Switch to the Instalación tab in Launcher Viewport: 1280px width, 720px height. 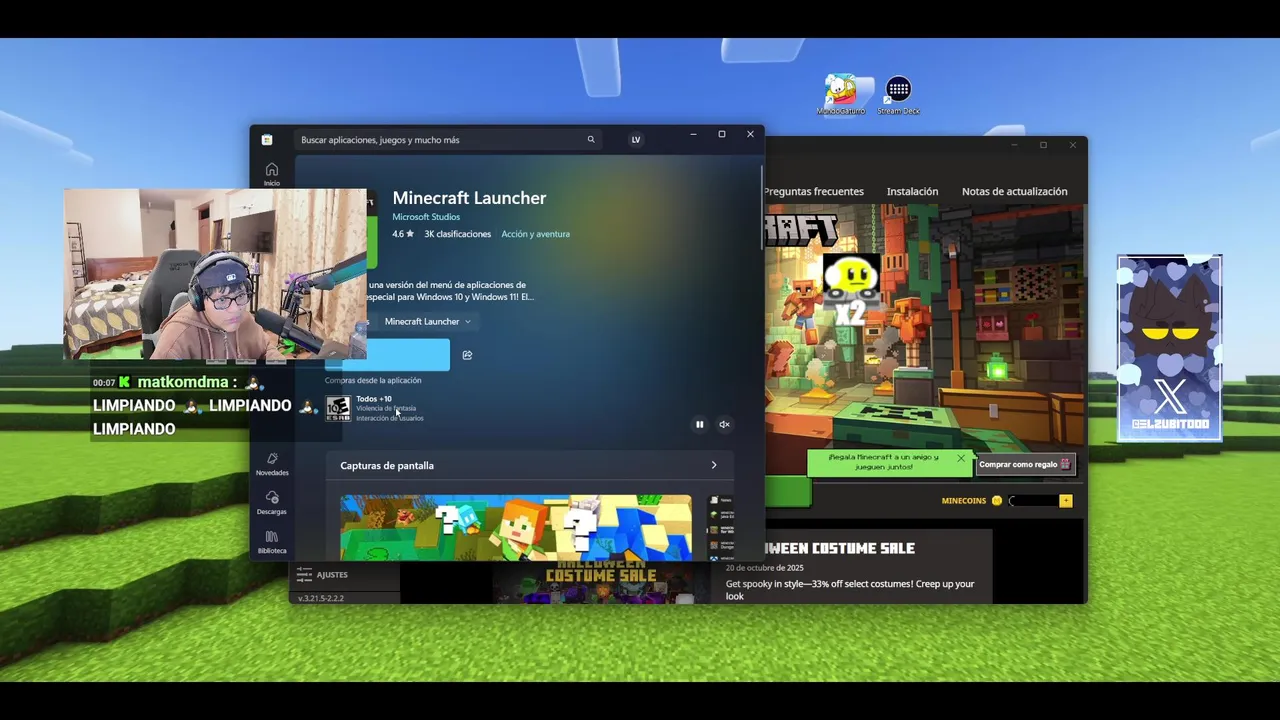[912, 191]
